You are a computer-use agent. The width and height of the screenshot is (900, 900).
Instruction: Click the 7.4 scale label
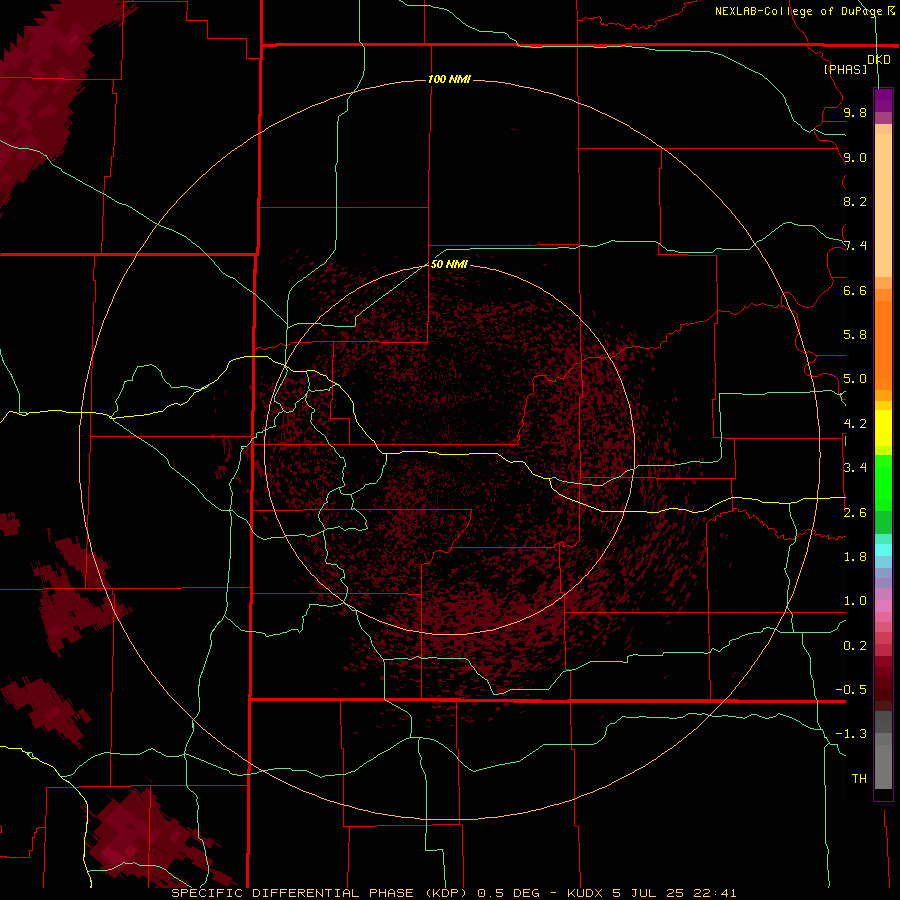click(855, 246)
